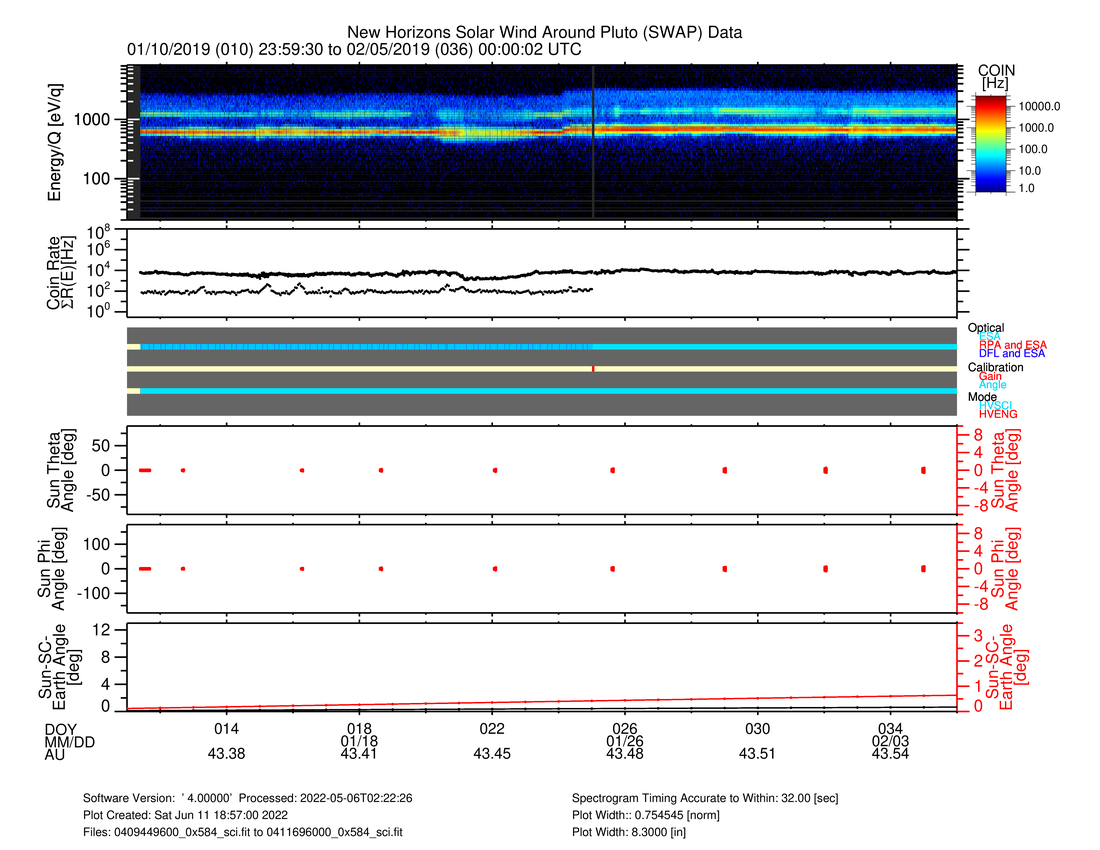
Task: Click the cyan 'HVSCI' mode legend label
Action: [x=999, y=405]
